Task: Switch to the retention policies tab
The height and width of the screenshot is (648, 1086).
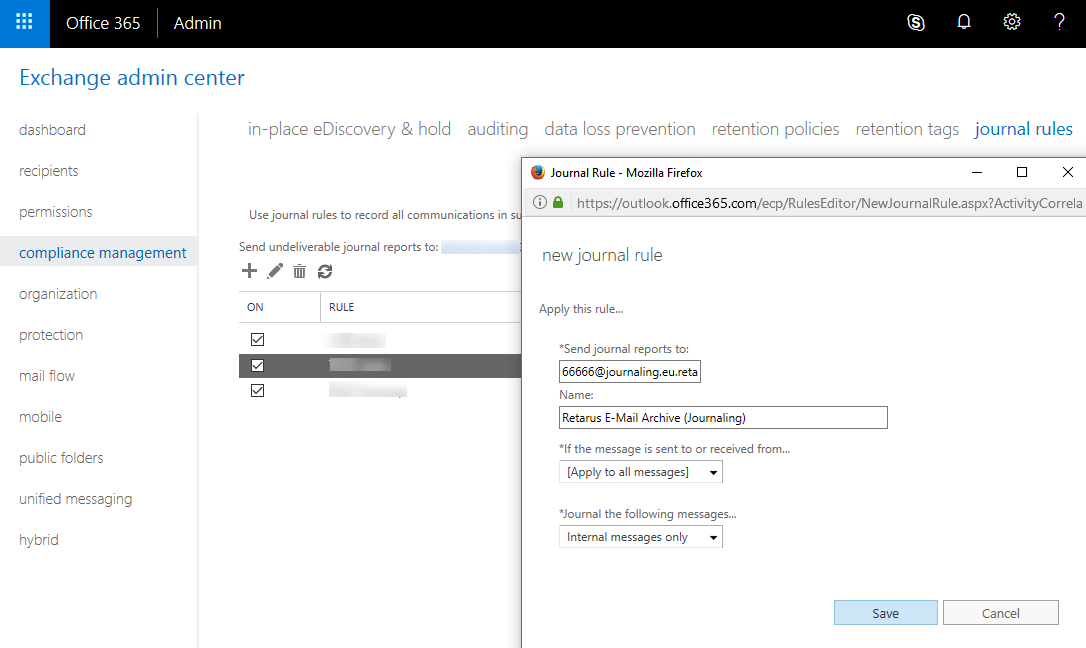Action: (775, 129)
